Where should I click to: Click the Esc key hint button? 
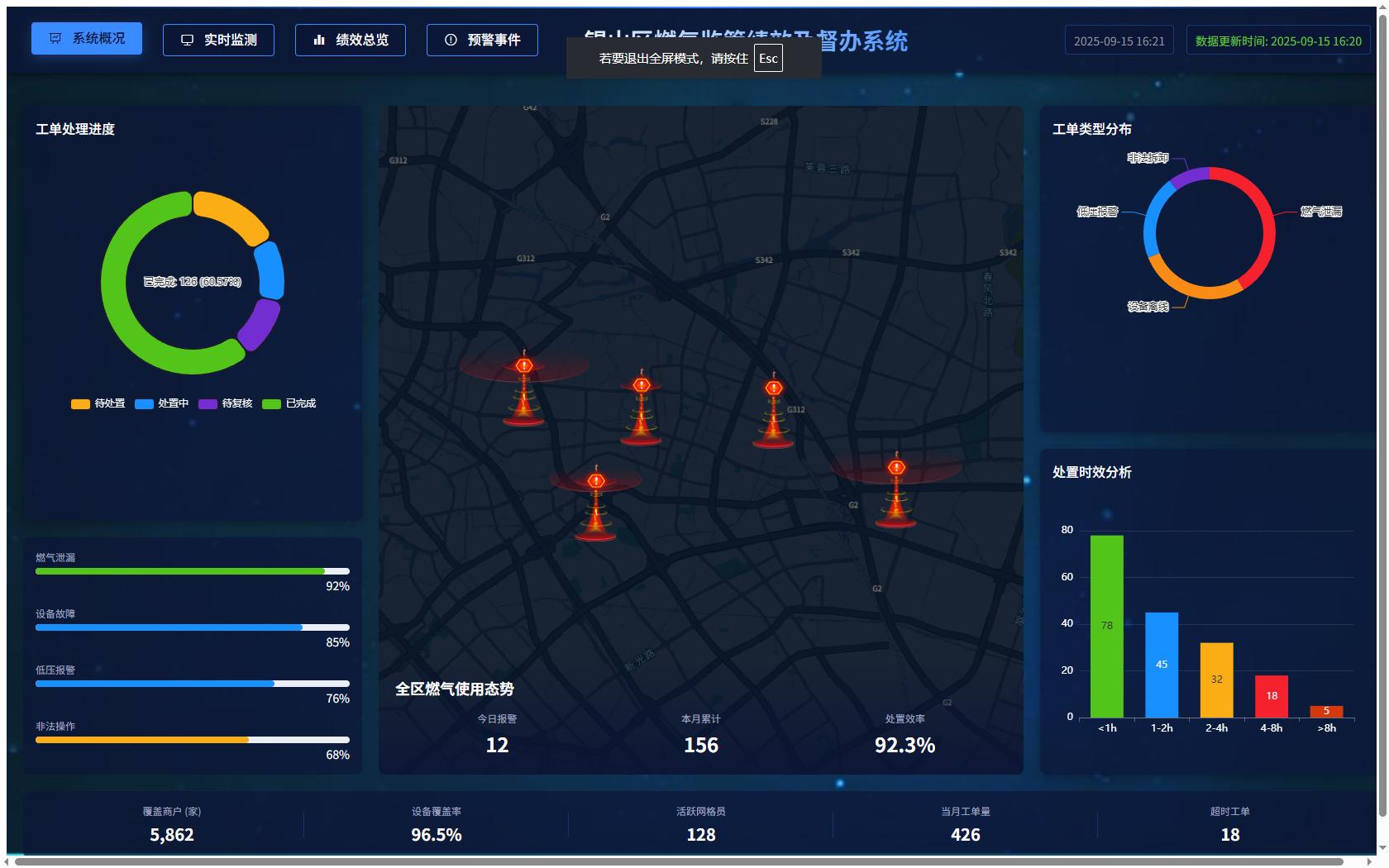(x=768, y=58)
